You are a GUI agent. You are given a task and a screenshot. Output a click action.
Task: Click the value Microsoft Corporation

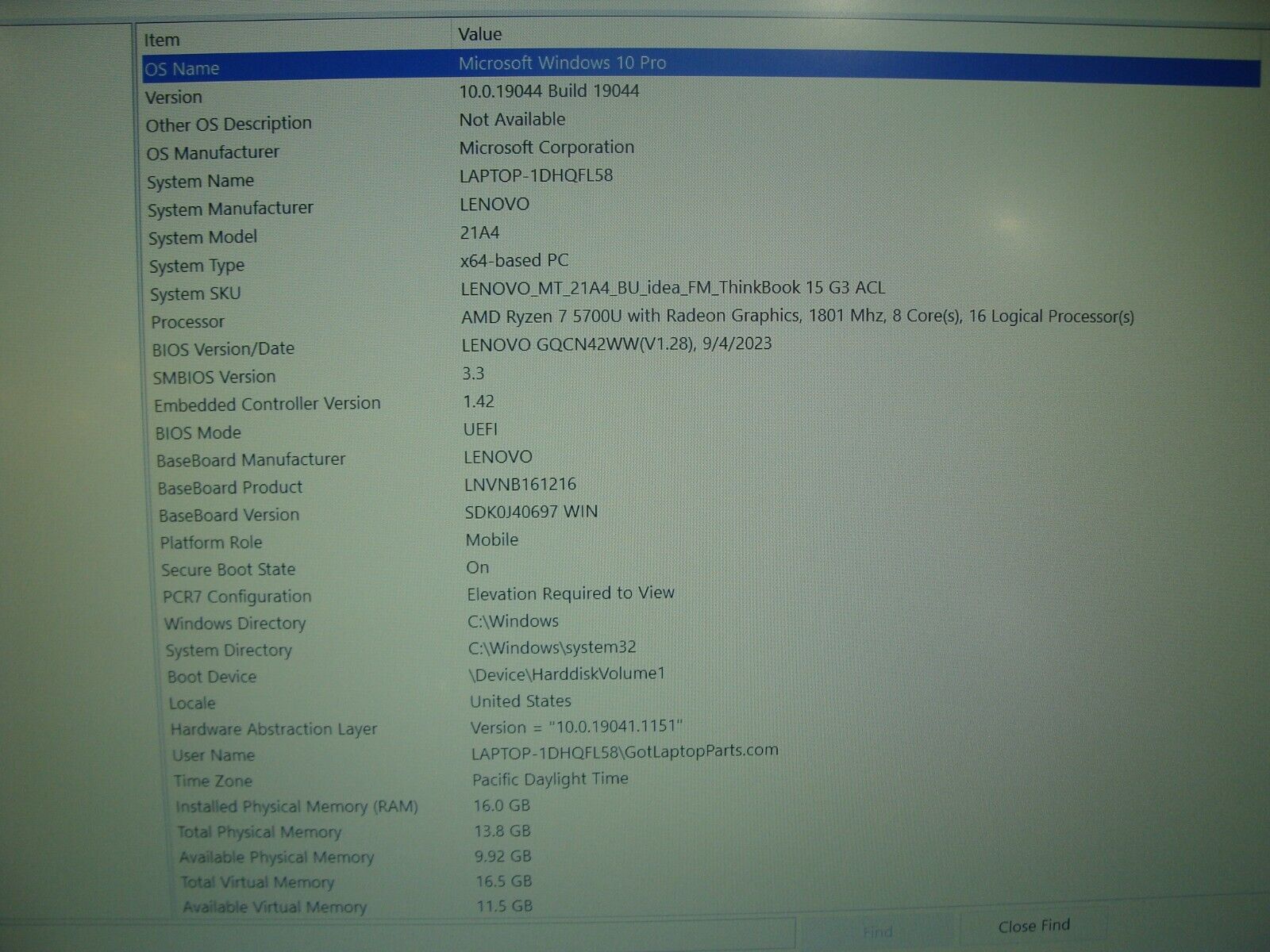pos(547,148)
